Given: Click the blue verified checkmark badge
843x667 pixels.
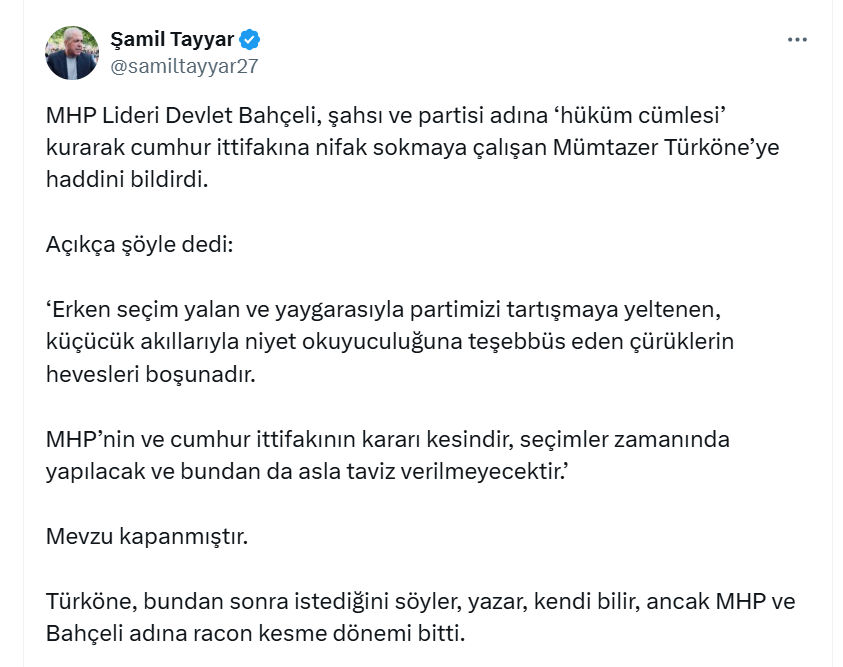Looking at the screenshot, I should 250,40.
